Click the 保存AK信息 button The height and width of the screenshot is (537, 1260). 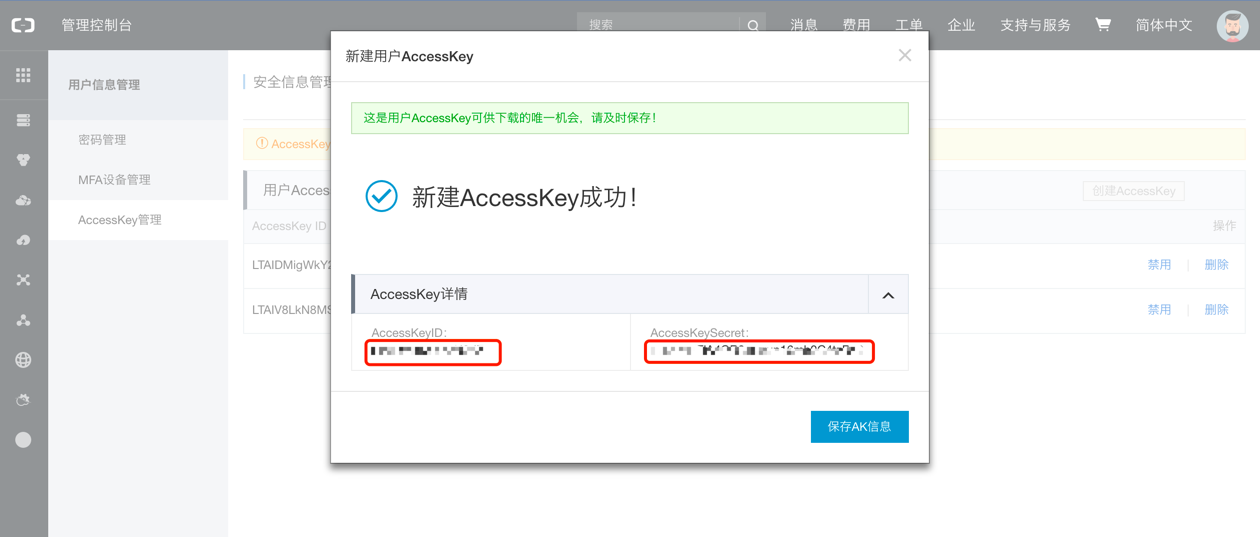coord(859,426)
